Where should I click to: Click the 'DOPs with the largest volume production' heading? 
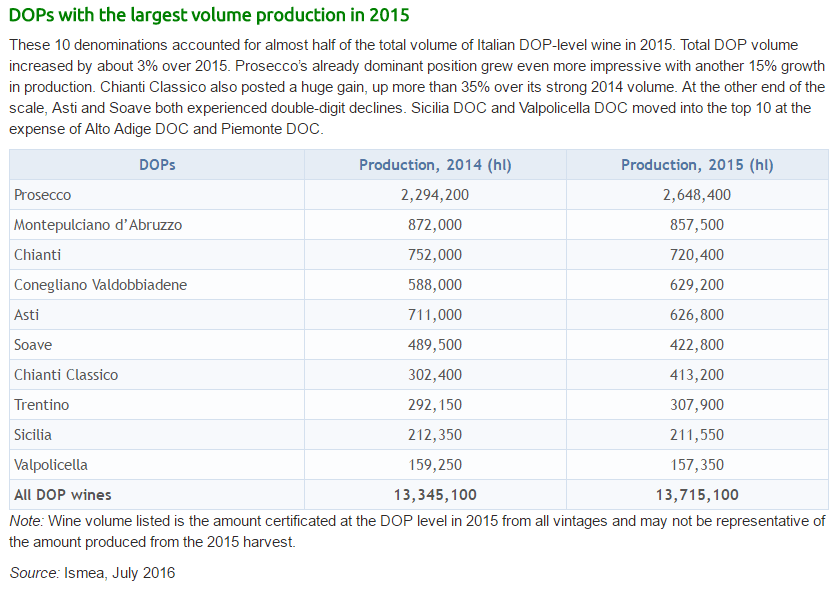point(208,17)
